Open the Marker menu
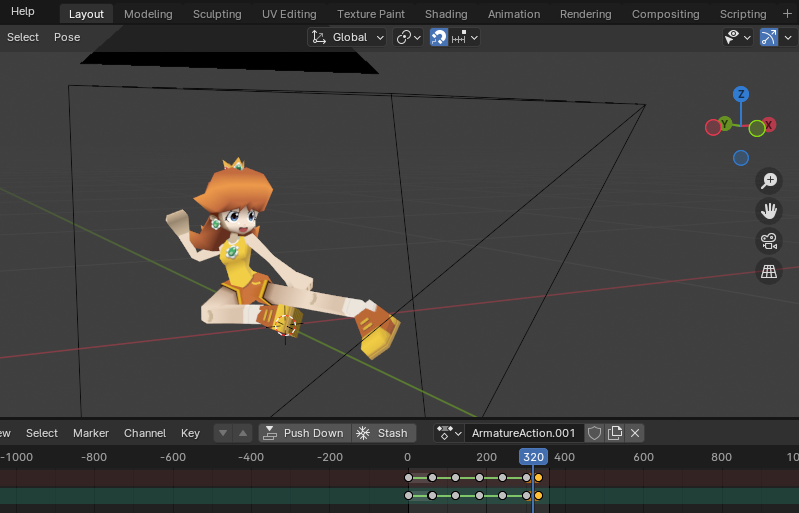Viewport: 799px width, 513px height. 91,433
